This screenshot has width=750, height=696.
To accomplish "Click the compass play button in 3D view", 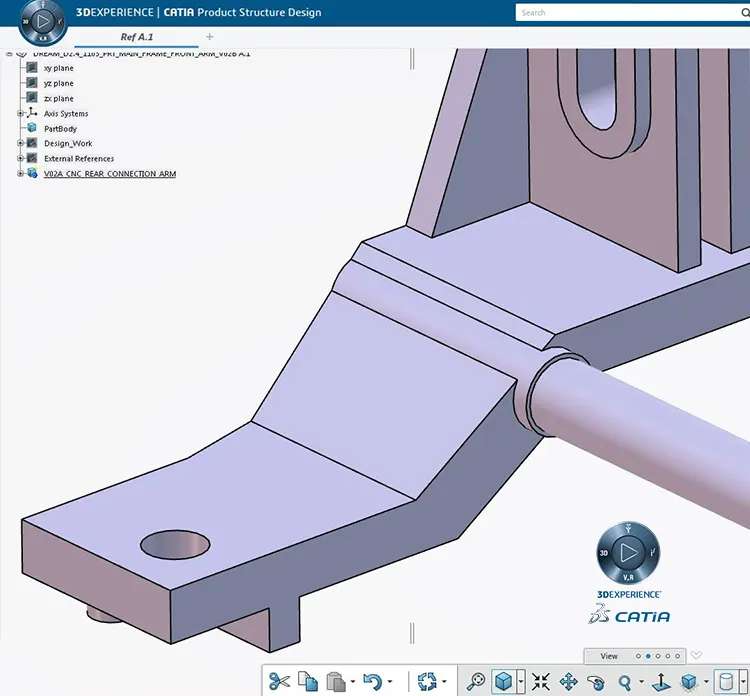I will tap(628, 552).
